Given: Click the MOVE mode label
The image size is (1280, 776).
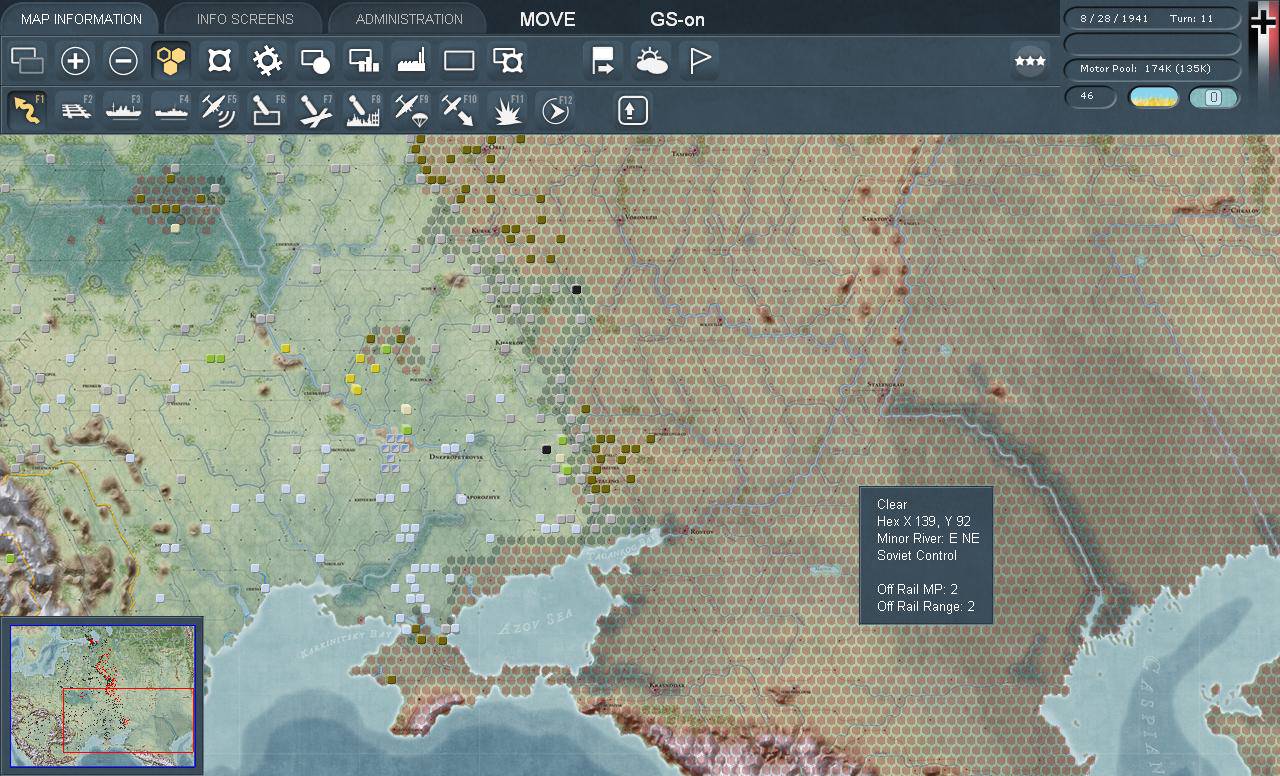Looking at the screenshot, I should tap(548, 19).
